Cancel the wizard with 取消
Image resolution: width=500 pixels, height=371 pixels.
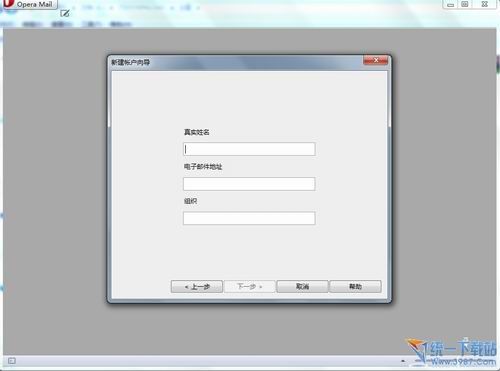[x=302, y=286]
